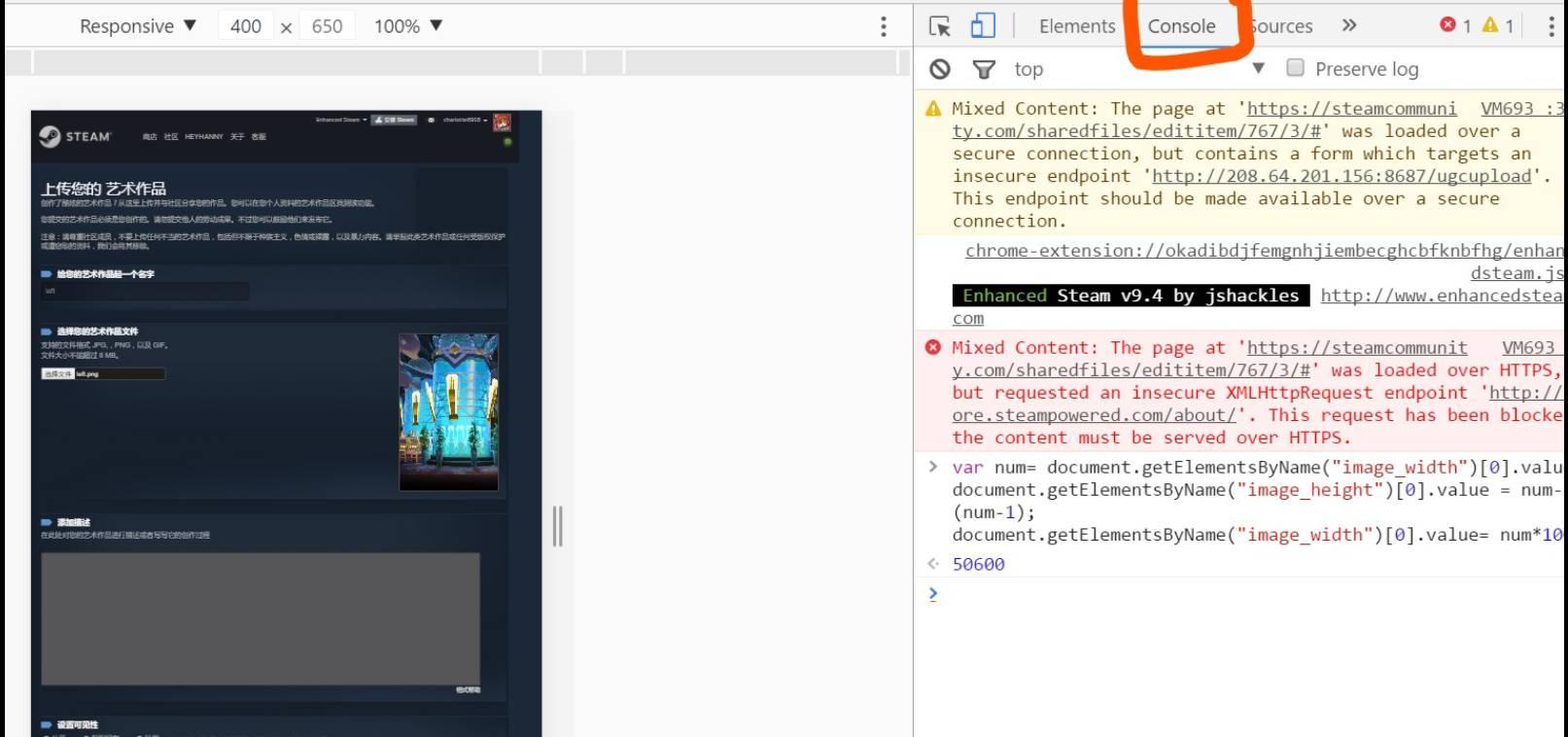The image size is (1568, 737).
Task: Open the Elements tab in DevTools
Action: click(1077, 26)
